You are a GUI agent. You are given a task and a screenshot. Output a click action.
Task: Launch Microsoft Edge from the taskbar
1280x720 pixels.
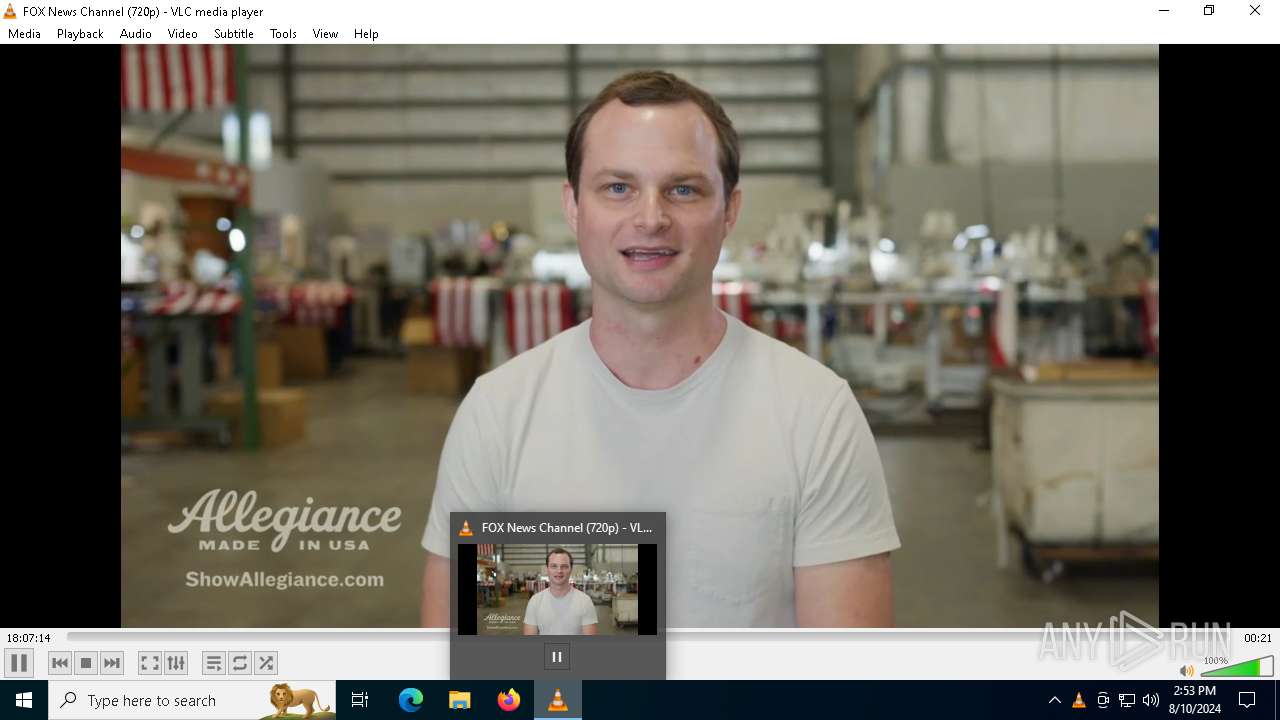click(x=411, y=700)
